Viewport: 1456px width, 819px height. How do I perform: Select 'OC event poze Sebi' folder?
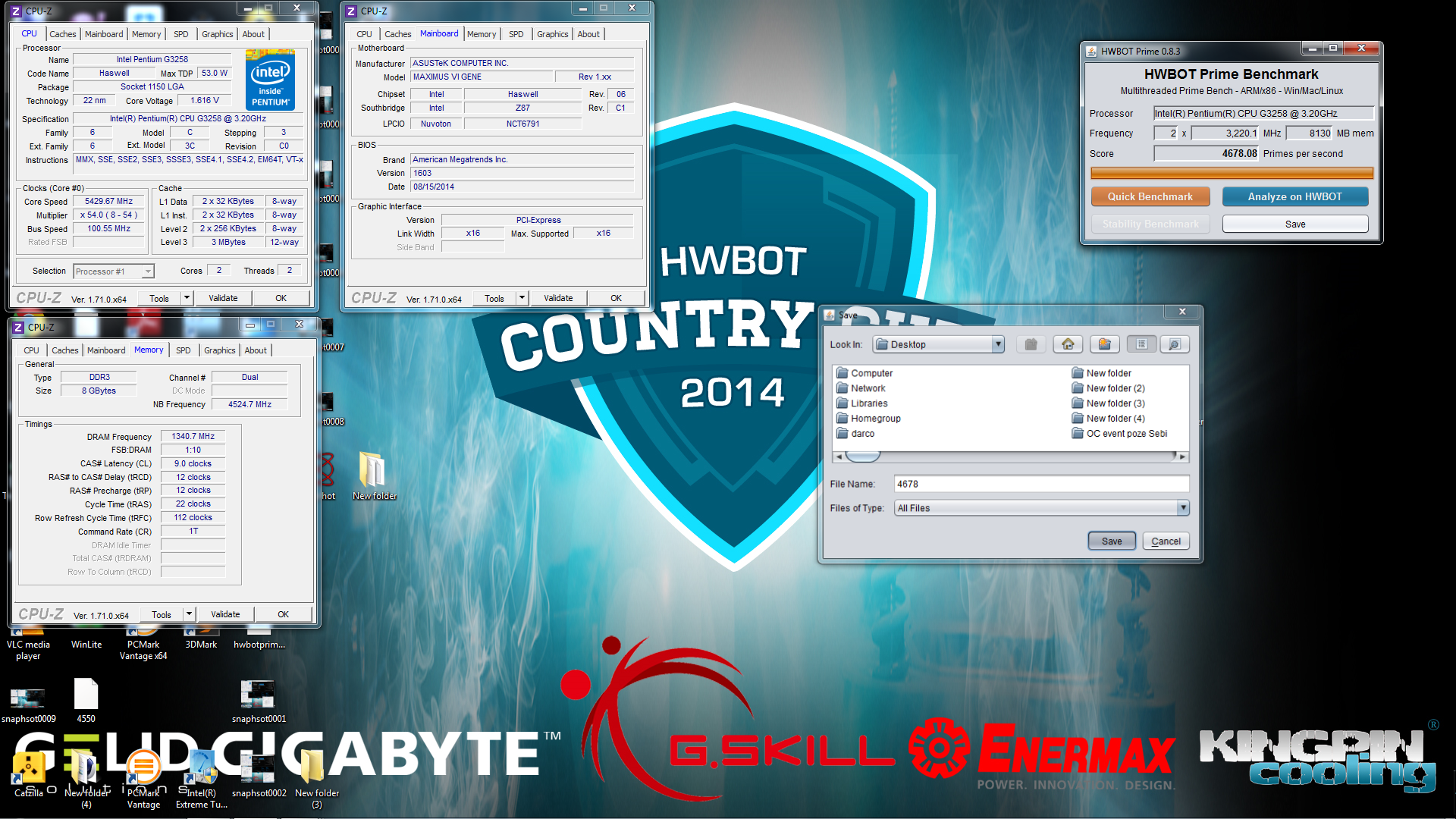1119,434
